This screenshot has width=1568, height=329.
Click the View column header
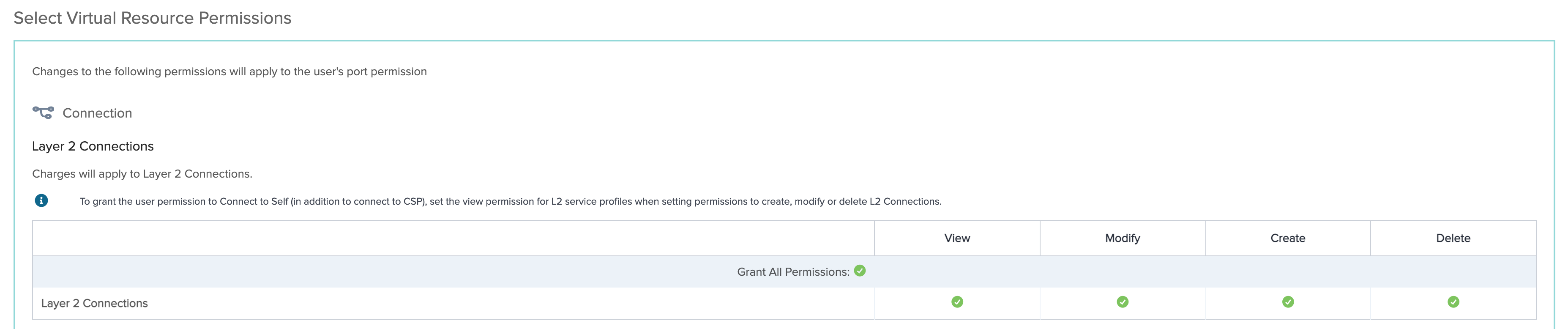(957, 238)
